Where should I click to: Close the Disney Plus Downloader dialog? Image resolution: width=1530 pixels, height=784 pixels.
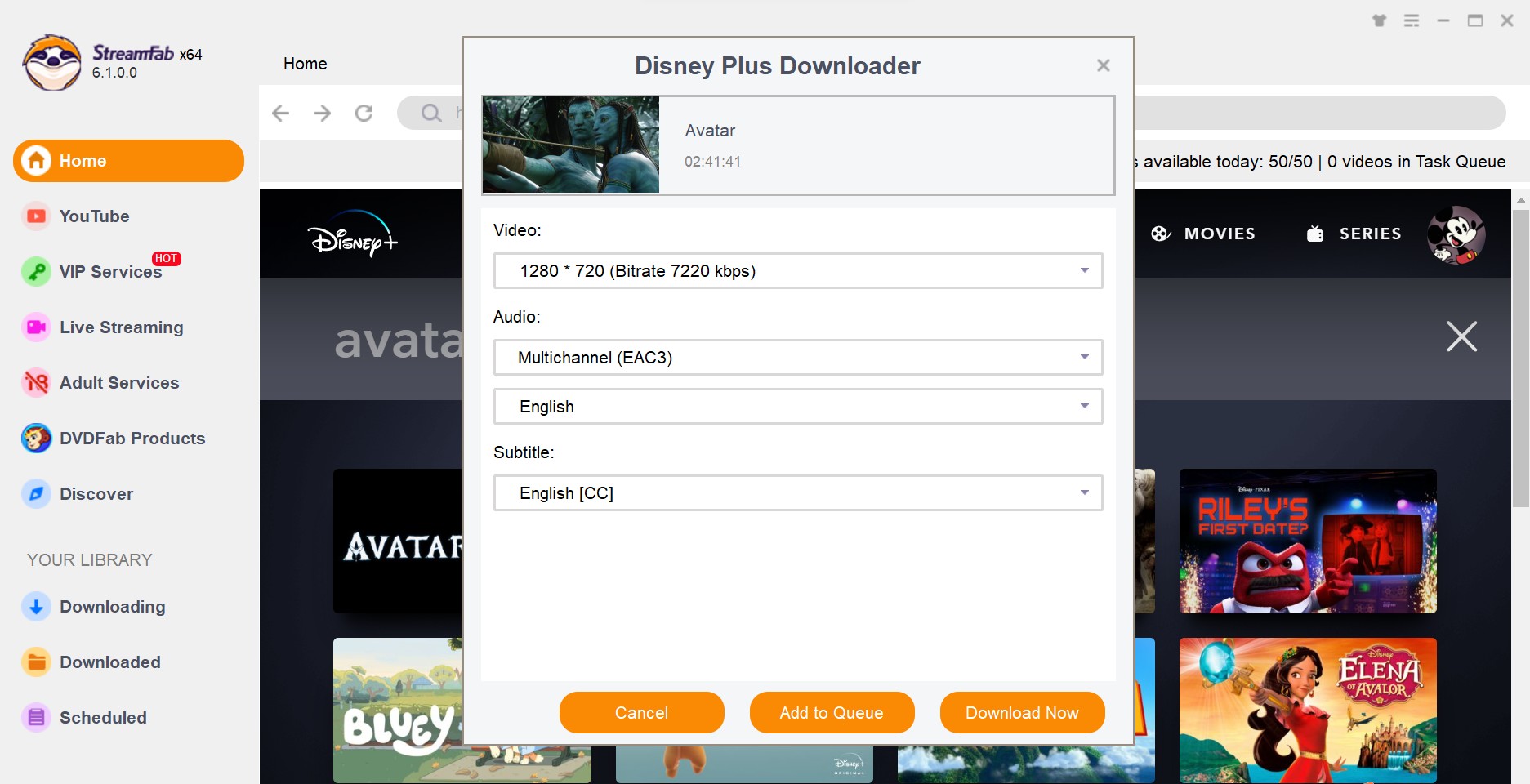(x=1104, y=65)
